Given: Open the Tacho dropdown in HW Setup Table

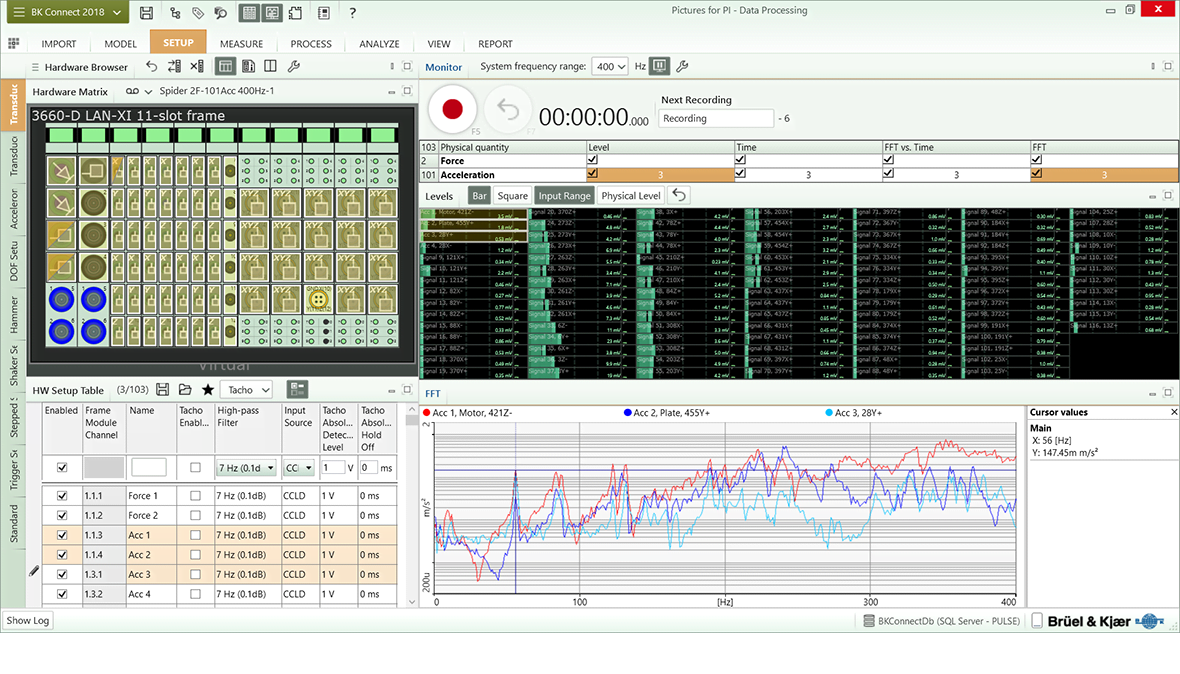Looking at the screenshot, I should point(246,390).
